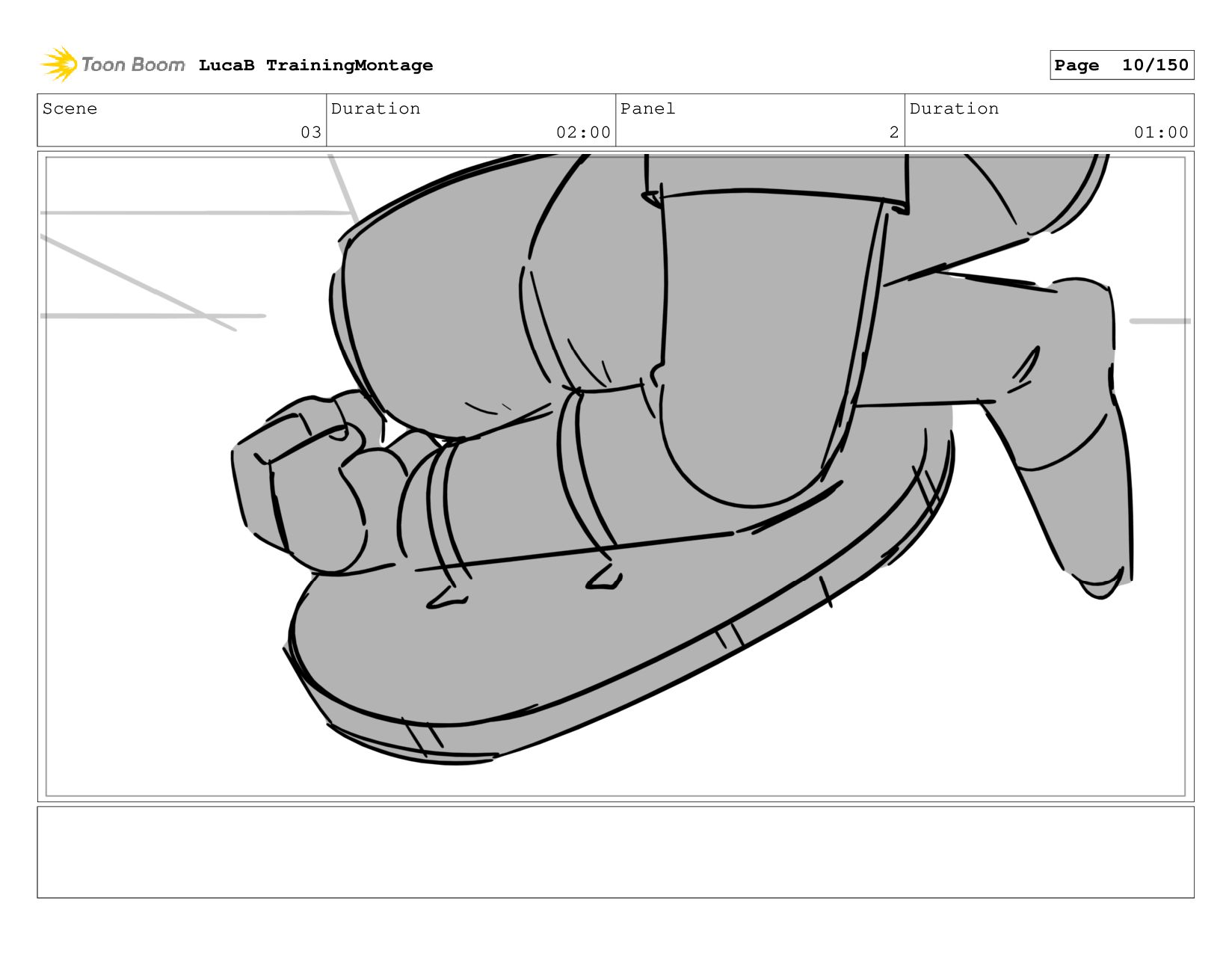
Task: Click the Scene value '03'
Action: (311, 132)
